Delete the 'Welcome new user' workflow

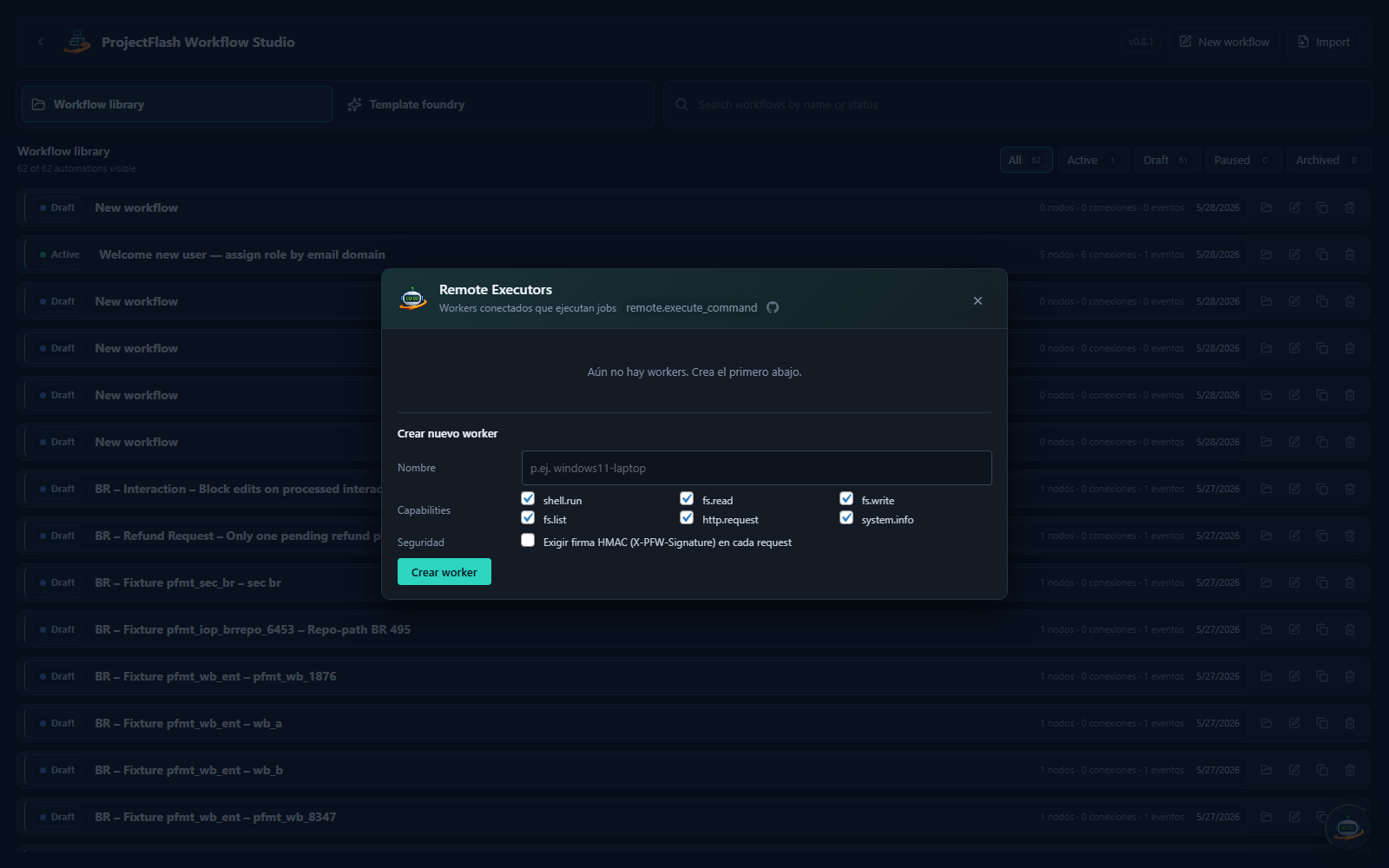tap(1350, 254)
